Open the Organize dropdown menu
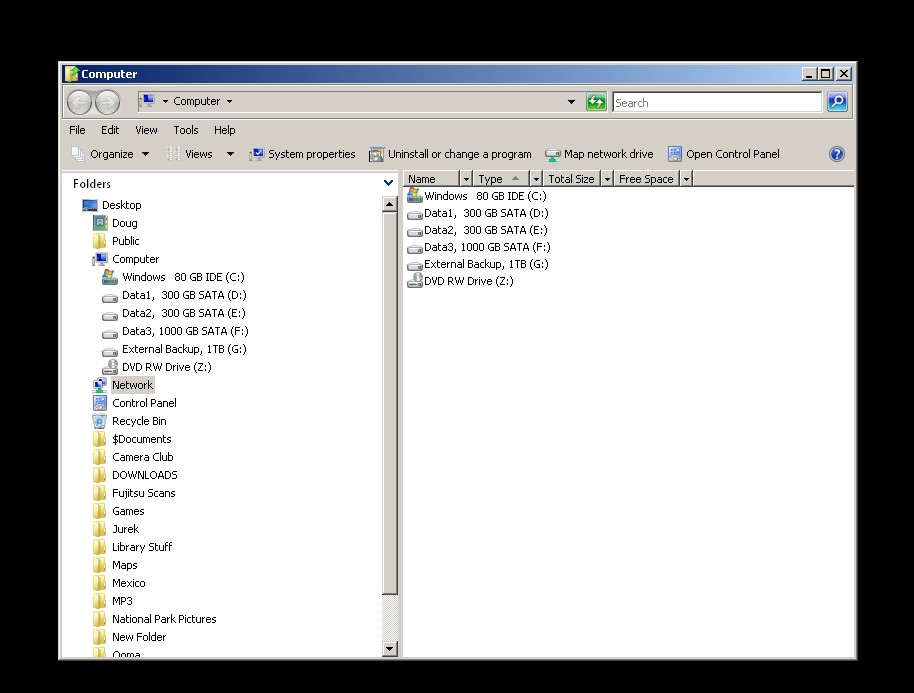914x693 pixels. coord(111,154)
